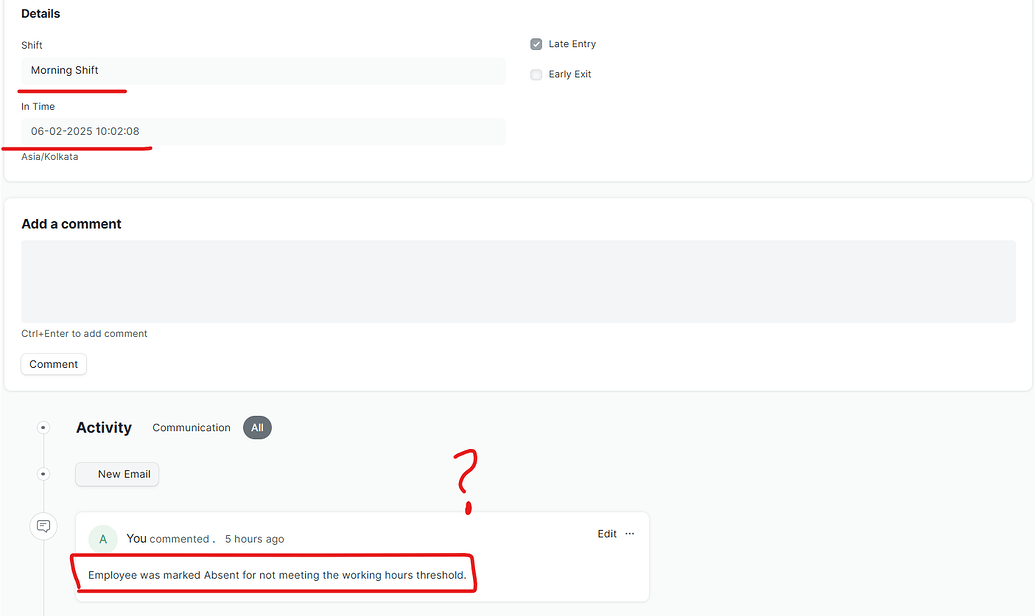
Task: Focus the Add a comment text area
Action: (x=518, y=281)
